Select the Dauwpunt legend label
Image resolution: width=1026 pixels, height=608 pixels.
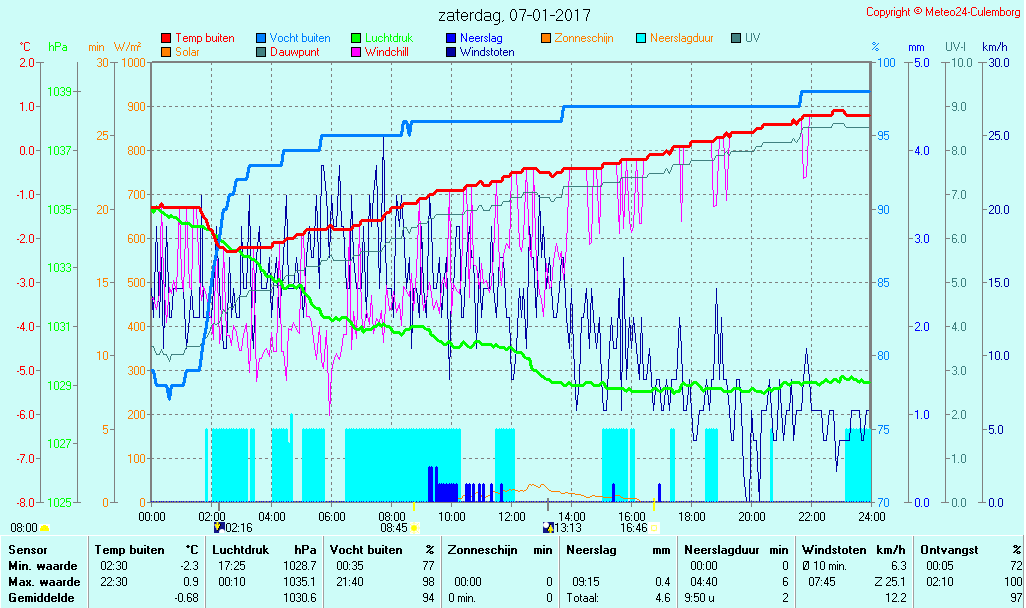pos(295,52)
